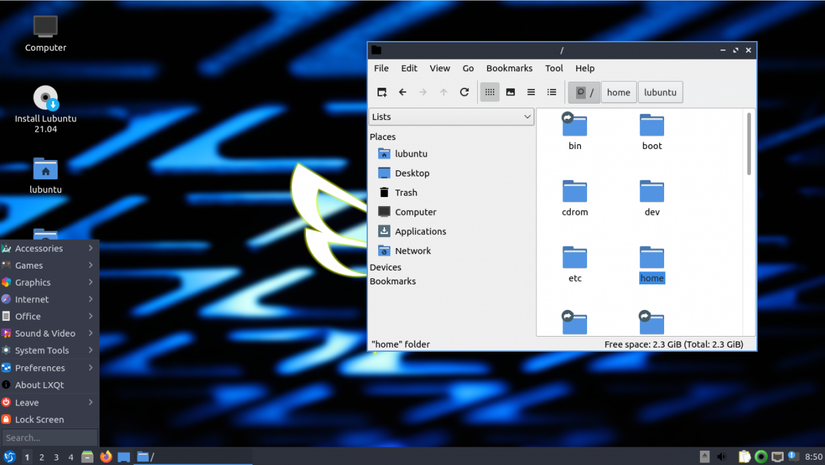Image resolution: width=825 pixels, height=465 pixels.
Task: Open Applications in Places sidebar
Action: click(419, 231)
